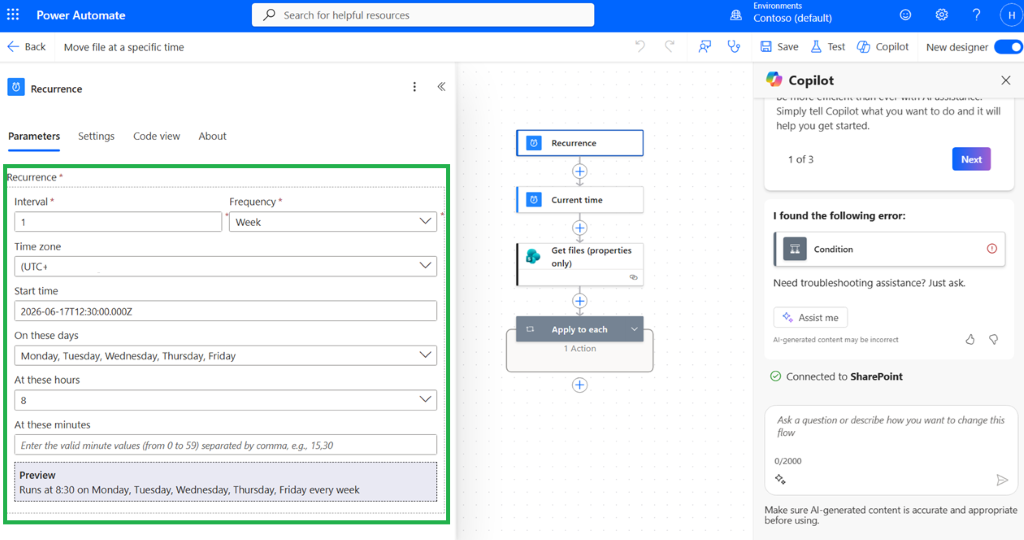Click the Start time input field
This screenshot has height=540, width=1024.
coord(225,311)
